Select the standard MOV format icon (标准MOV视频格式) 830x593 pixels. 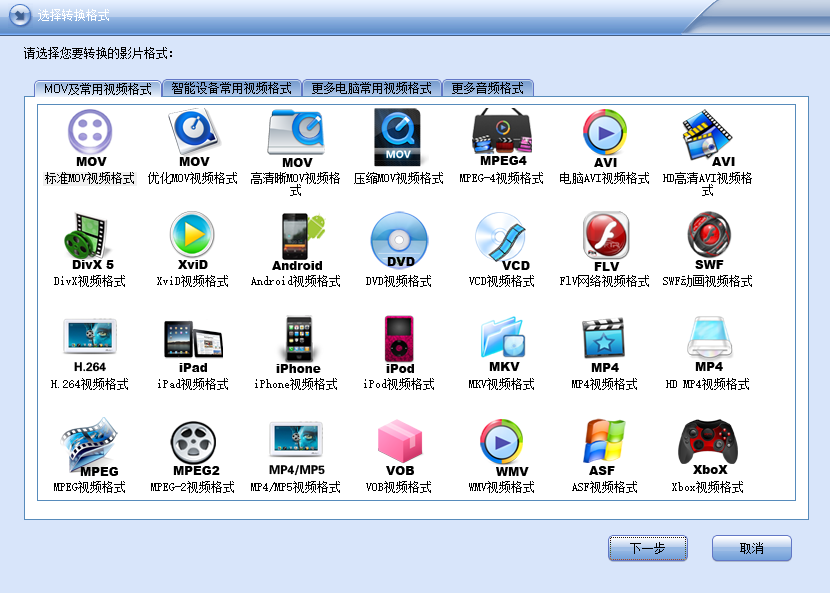[x=90, y=138]
